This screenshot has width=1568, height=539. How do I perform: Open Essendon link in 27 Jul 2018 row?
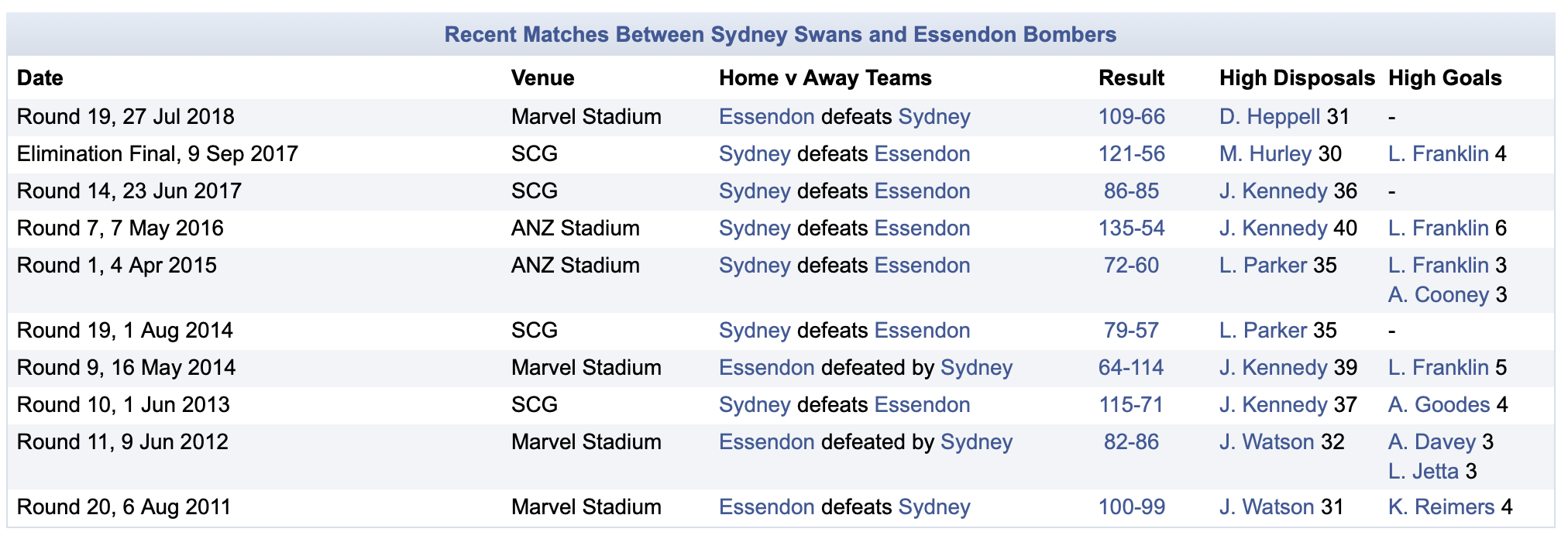click(767, 117)
